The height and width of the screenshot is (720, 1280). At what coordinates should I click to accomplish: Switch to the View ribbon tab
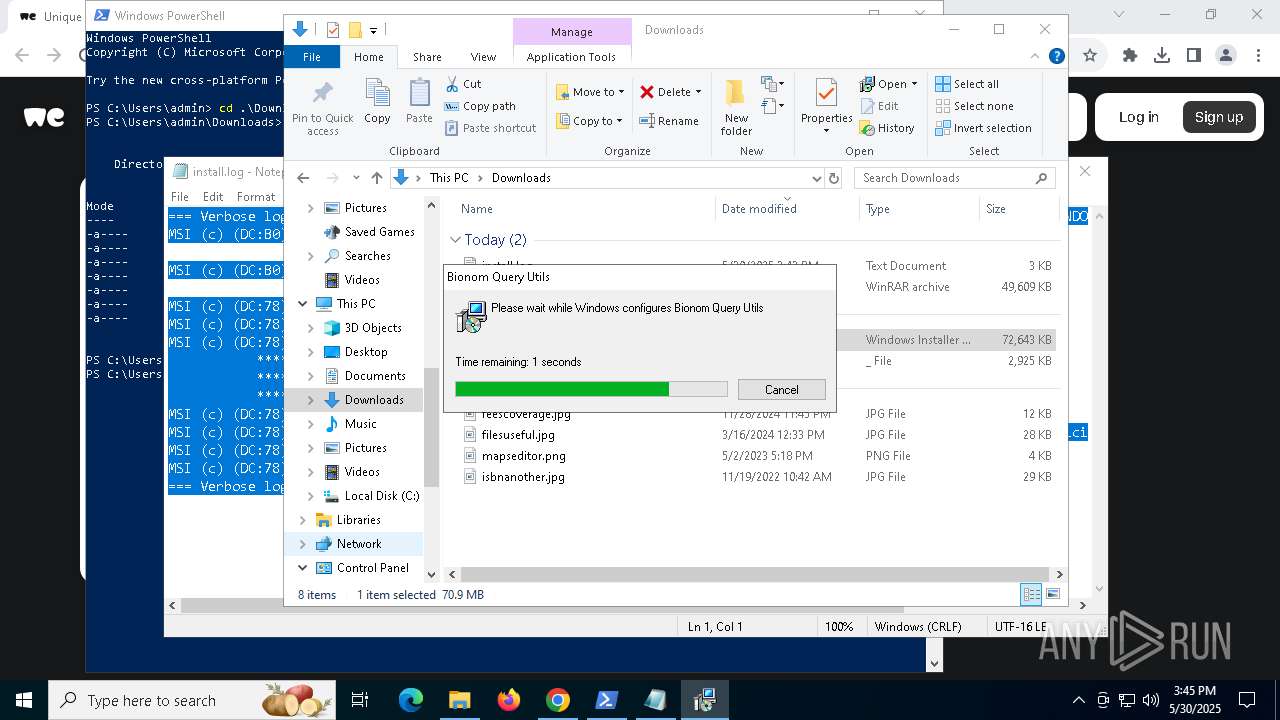pyautogui.click(x=483, y=57)
